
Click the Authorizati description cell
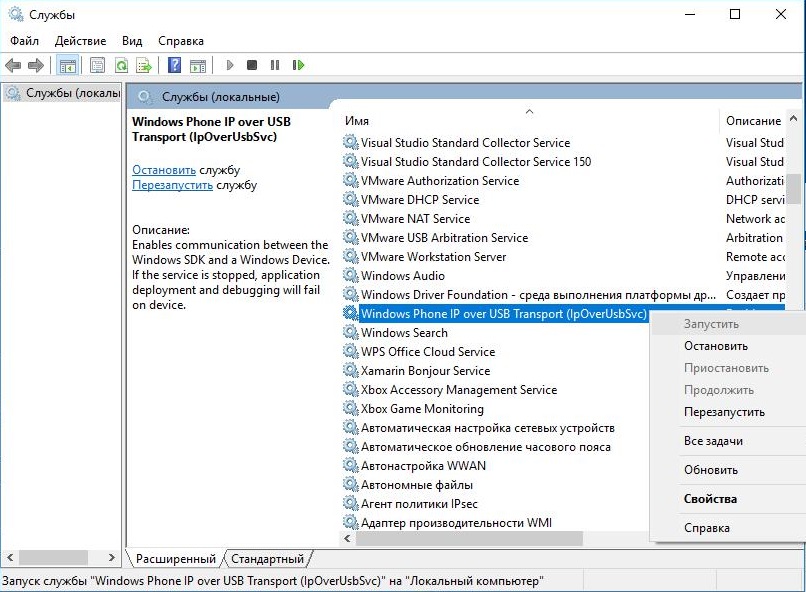tap(755, 180)
